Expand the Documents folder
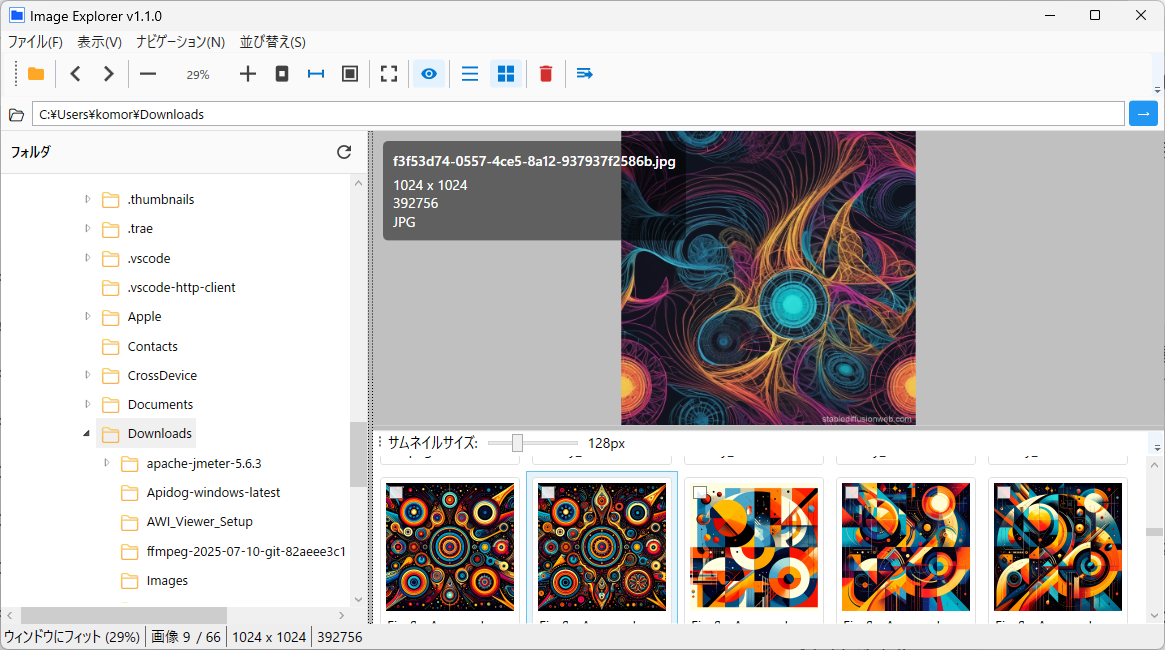Image resolution: width=1165 pixels, height=650 pixels. (x=87, y=404)
